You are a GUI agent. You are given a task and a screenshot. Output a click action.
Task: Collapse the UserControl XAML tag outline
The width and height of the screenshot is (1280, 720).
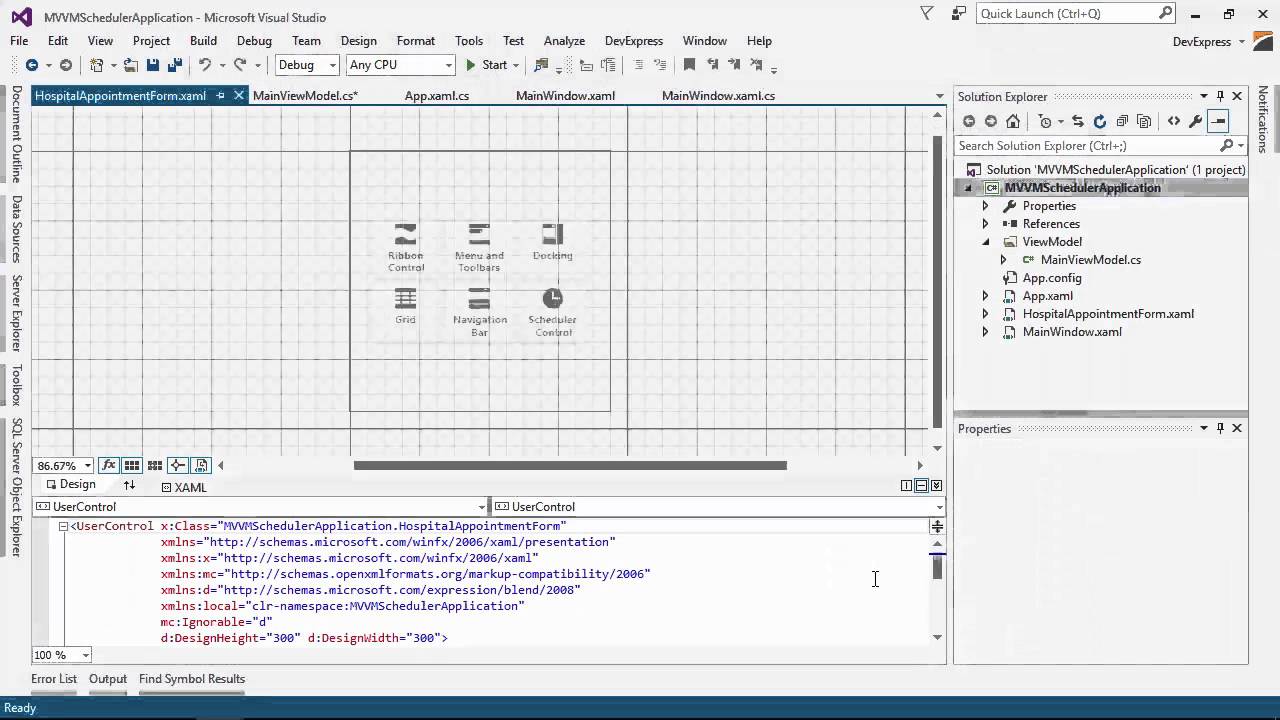[x=62, y=526]
